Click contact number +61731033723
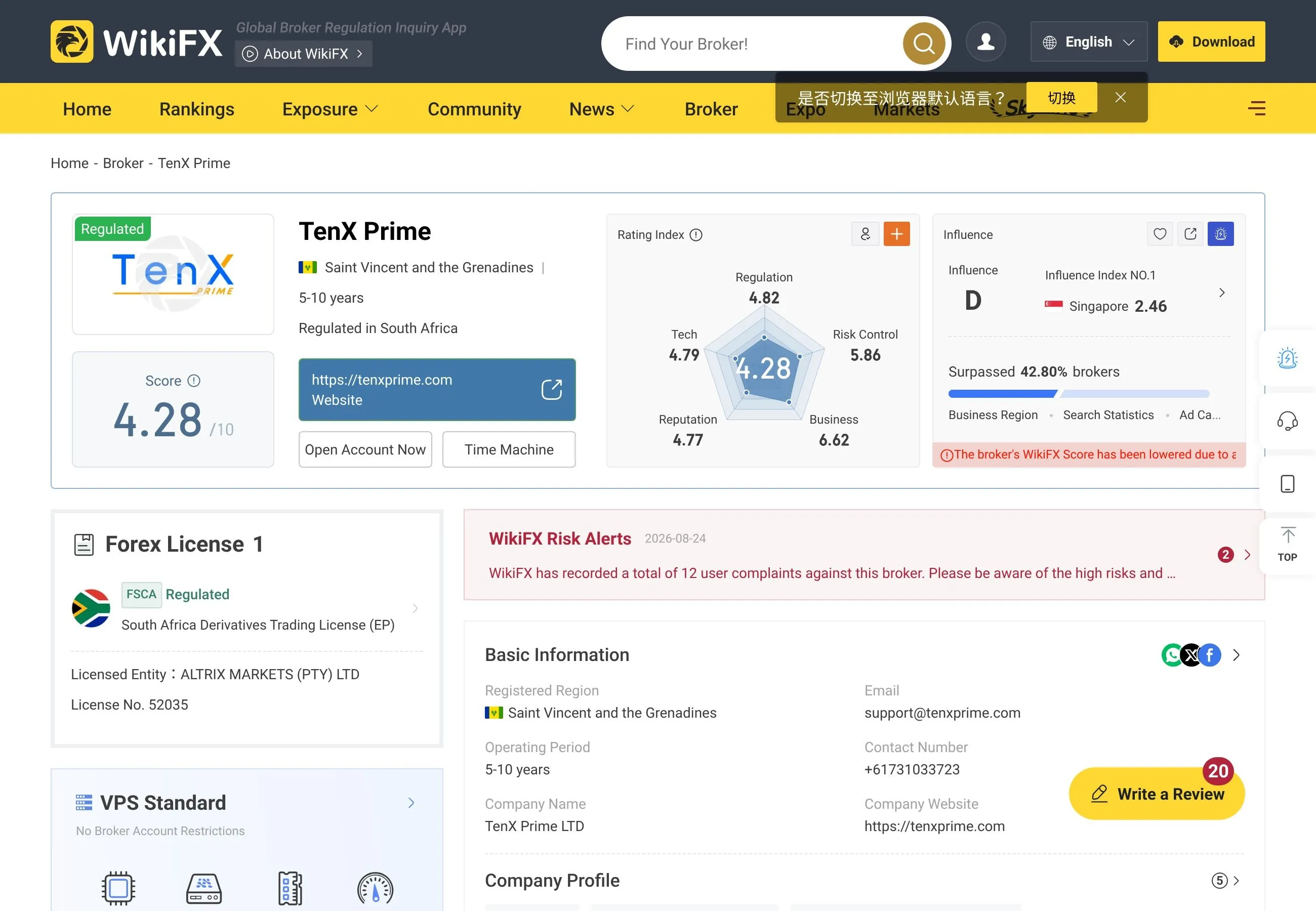The width and height of the screenshot is (1316, 911). [912, 770]
